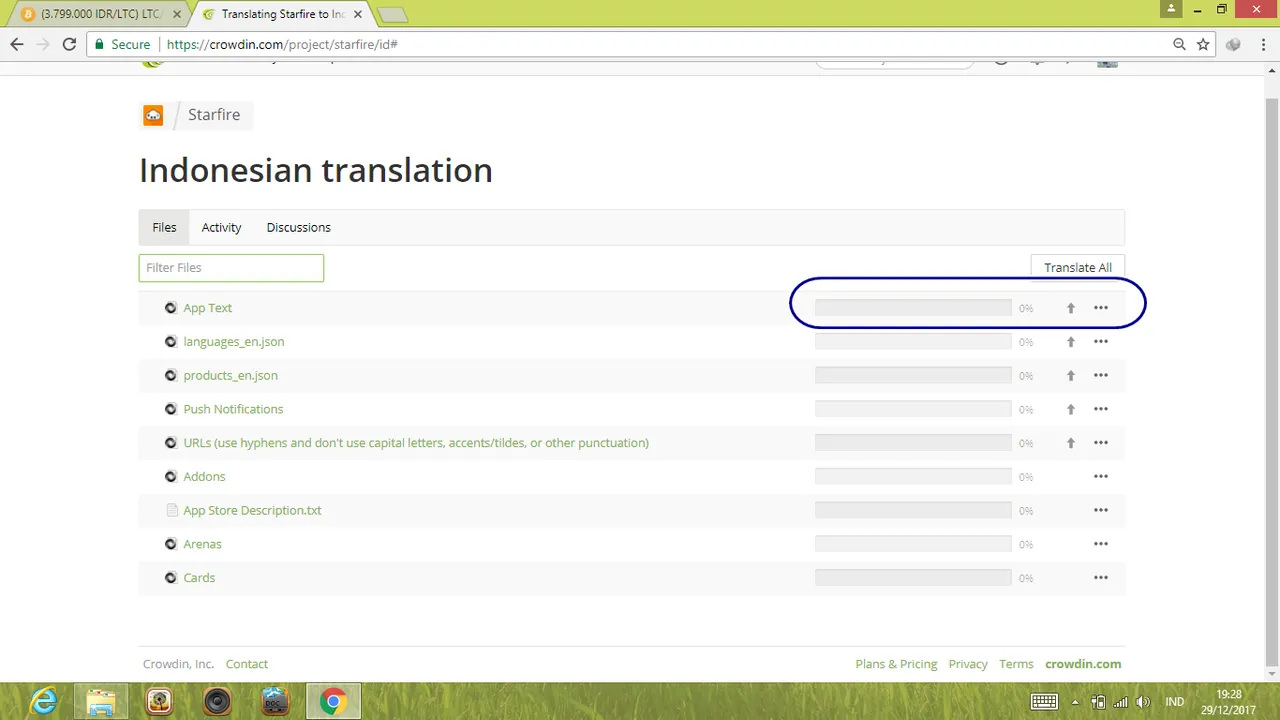Expand the languages_en.json file entry
1280x720 pixels.
[171, 342]
